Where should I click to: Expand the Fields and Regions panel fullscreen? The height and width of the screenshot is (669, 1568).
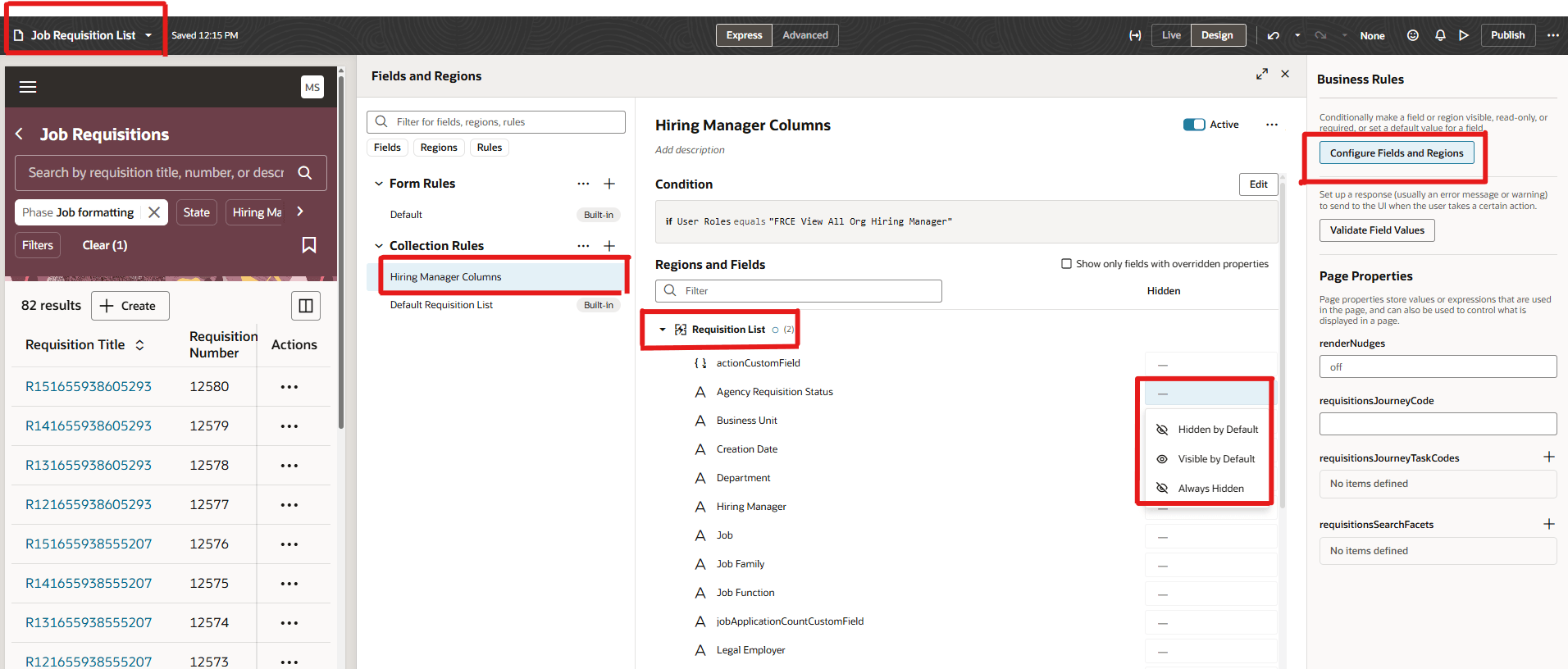tap(1262, 75)
